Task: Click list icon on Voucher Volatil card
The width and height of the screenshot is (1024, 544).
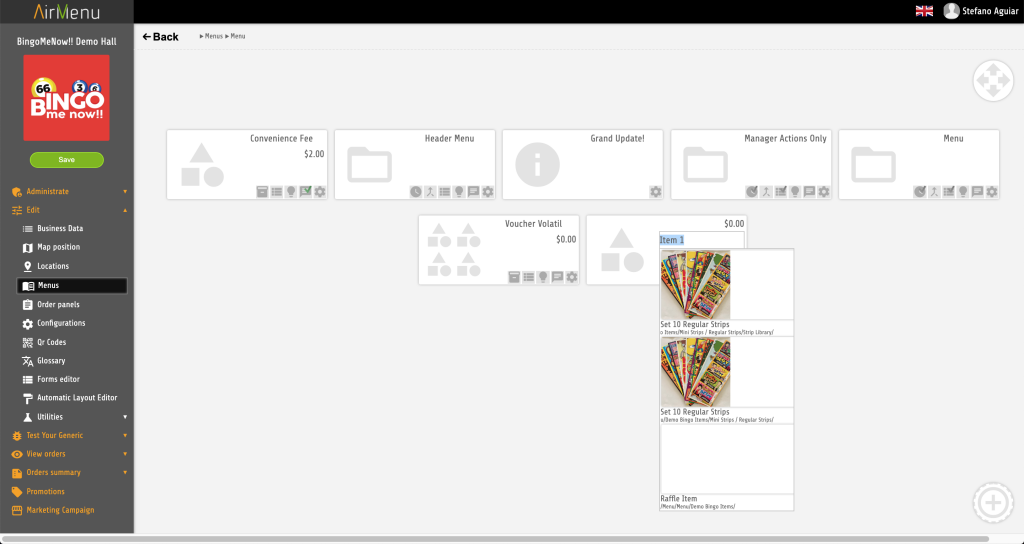Action: pos(528,278)
